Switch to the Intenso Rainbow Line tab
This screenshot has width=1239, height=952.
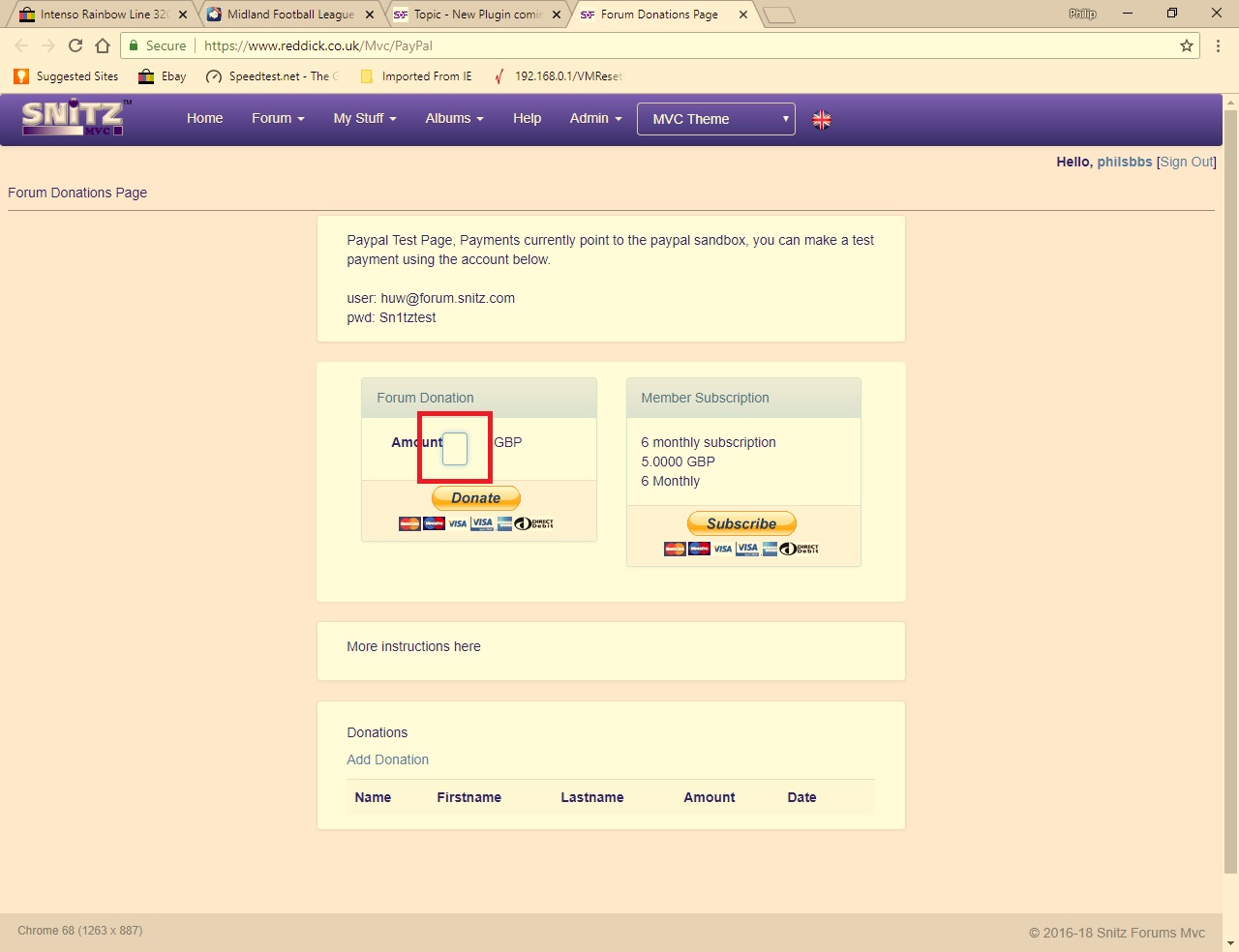[x=97, y=15]
